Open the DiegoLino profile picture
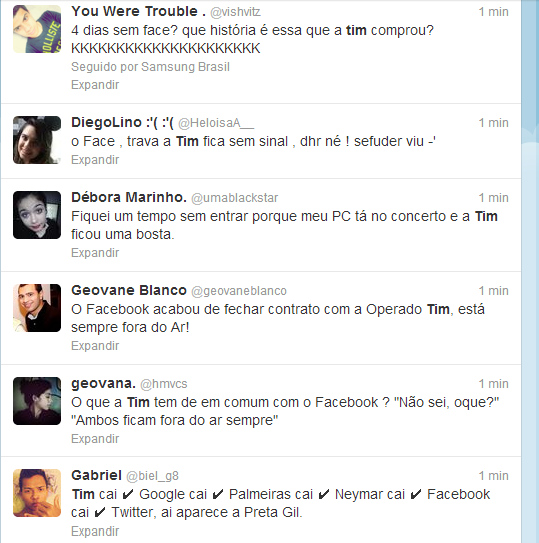The width and height of the screenshot is (539, 543). click(37, 140)
